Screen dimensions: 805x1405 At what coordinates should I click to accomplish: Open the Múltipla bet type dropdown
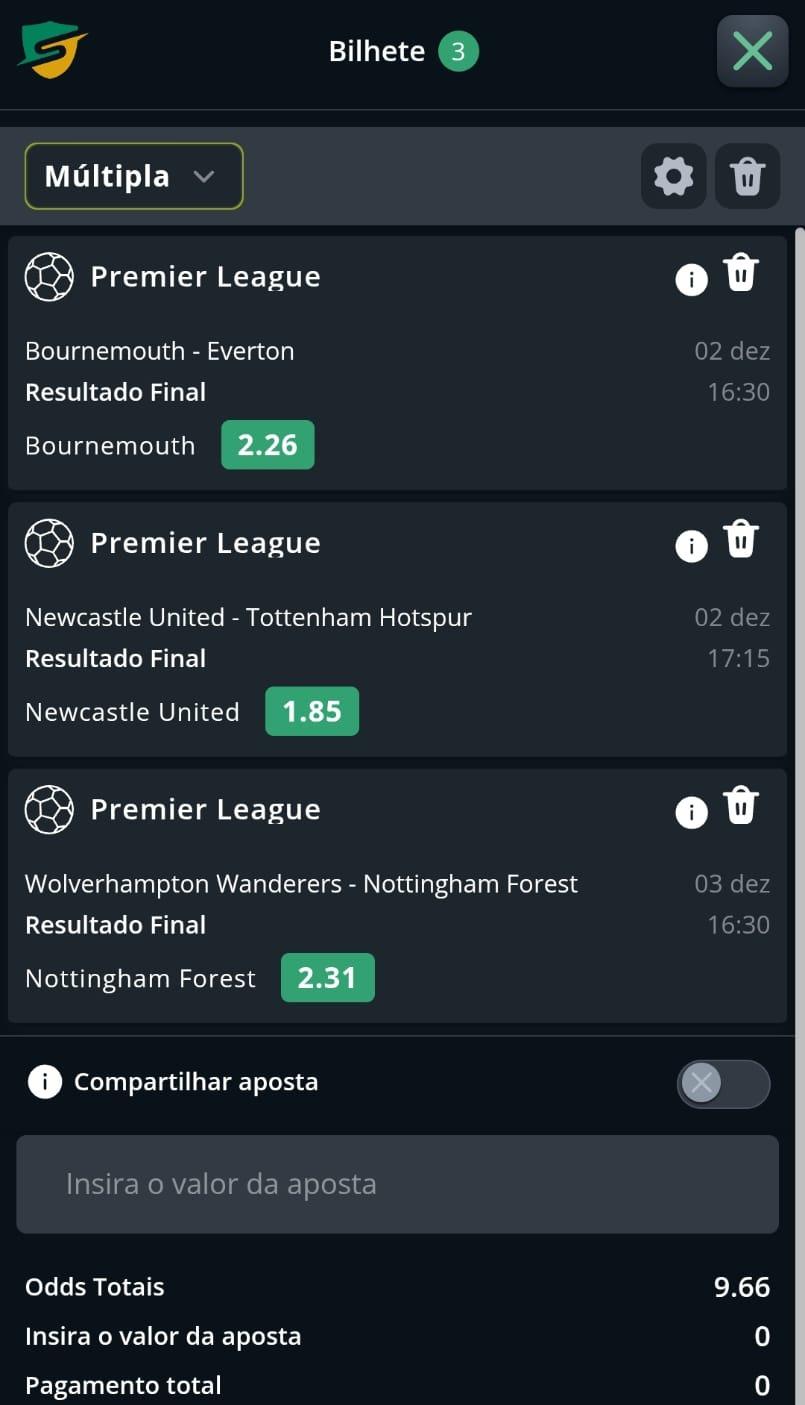(134, 177)
